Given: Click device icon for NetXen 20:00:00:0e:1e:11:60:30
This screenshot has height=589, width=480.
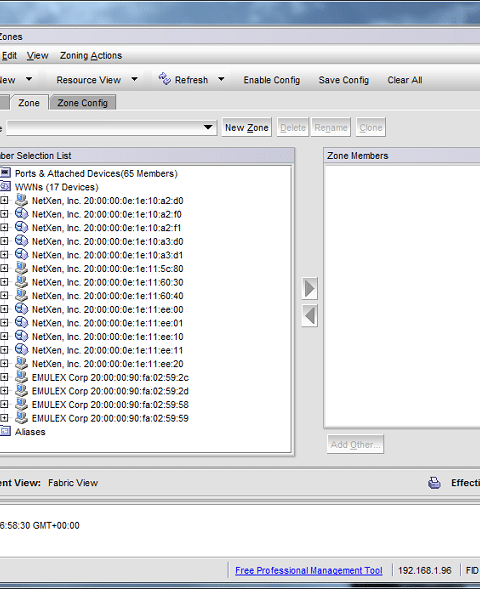Looking at the screenshot, I should click(22, 282).
